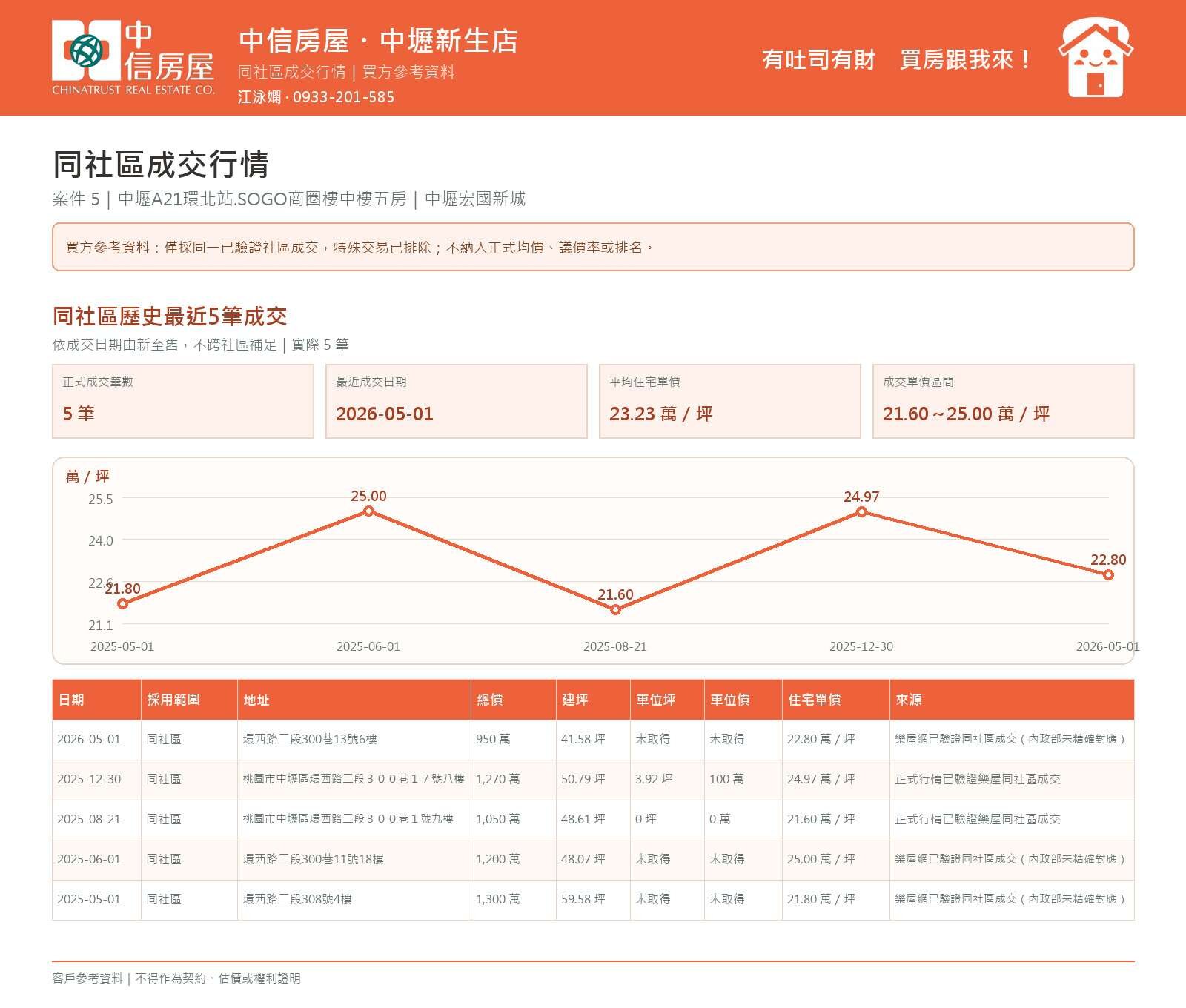
Task: Click the 建坪 column header
Action: tap(593, 700)
